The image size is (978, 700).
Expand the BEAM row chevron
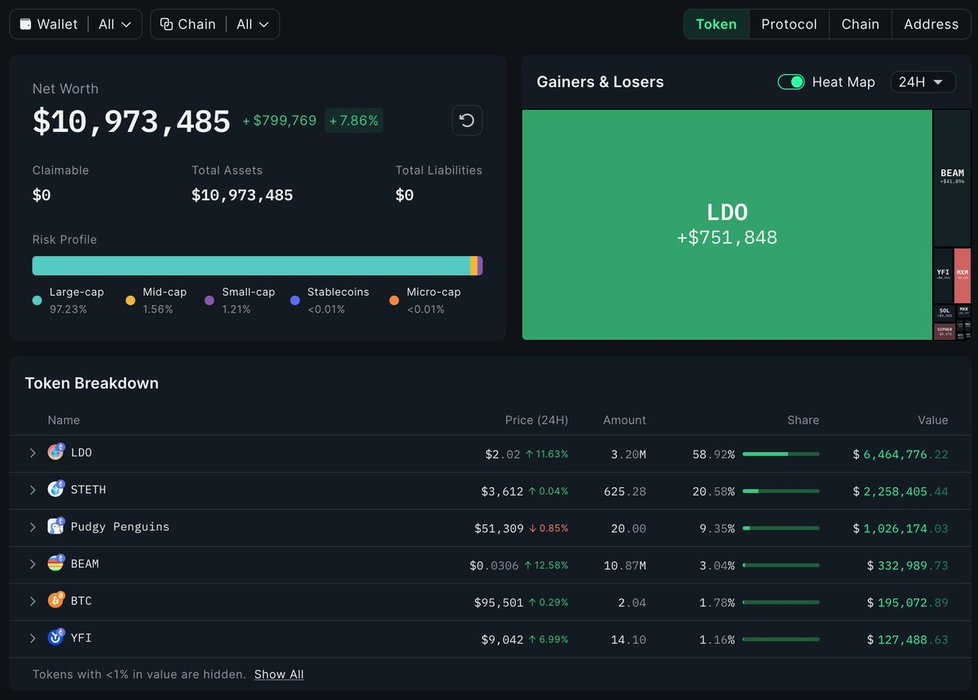coord(32,564)
